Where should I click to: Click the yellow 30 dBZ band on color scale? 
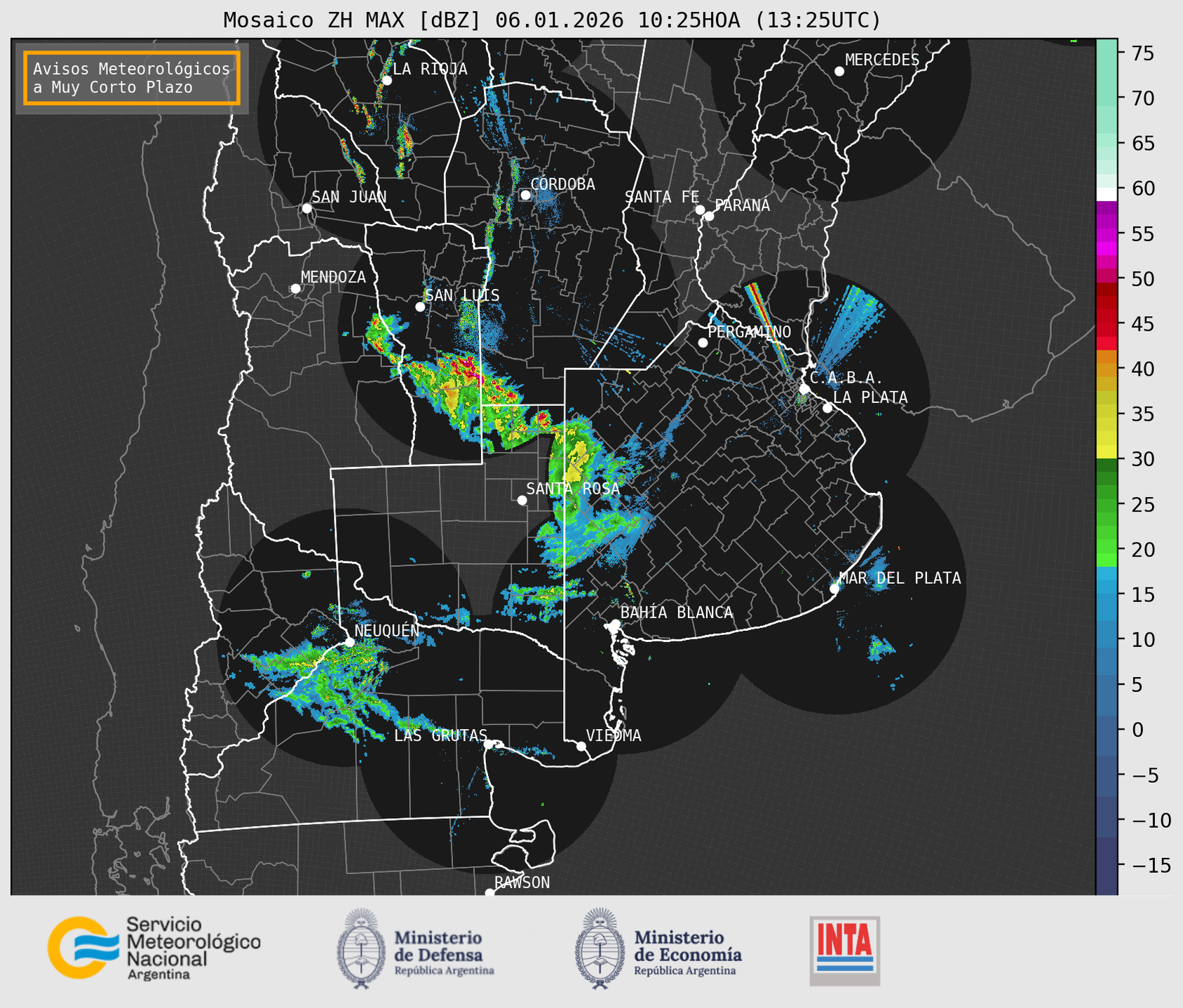point(1106,453)
